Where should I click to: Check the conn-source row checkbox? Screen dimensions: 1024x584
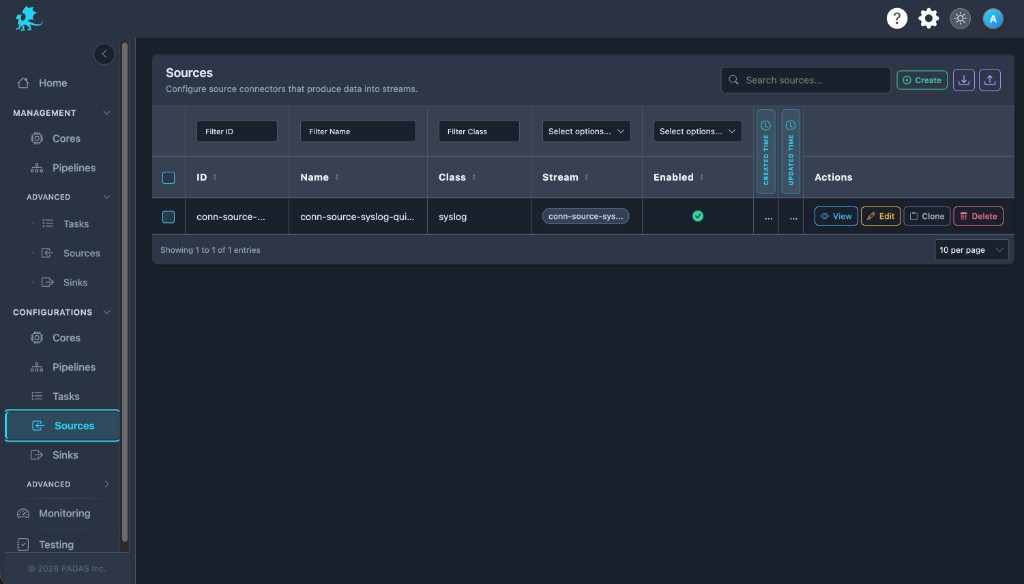(x=168, y=217)
